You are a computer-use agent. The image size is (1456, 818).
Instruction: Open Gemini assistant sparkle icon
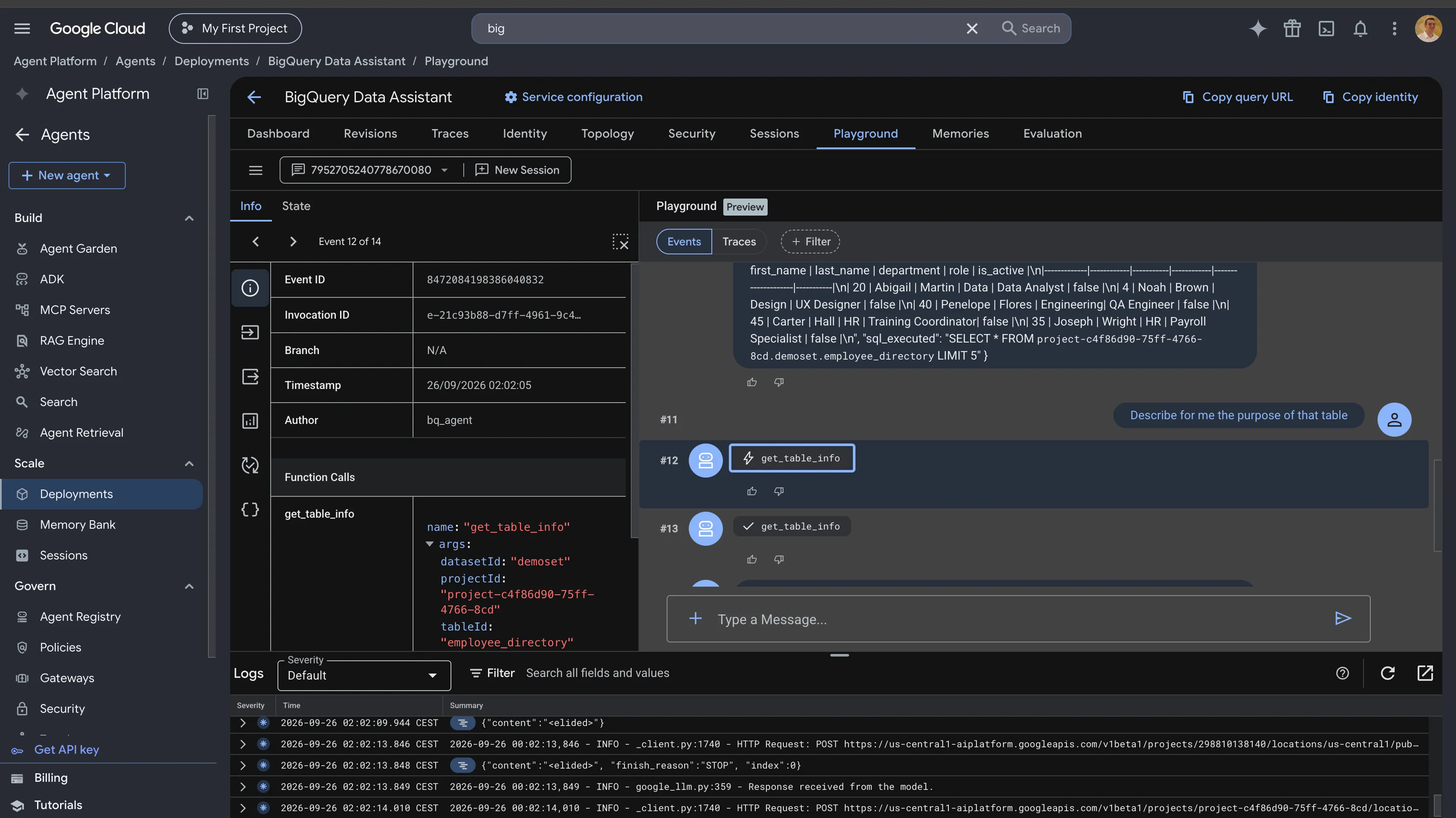coord(1258,28)
